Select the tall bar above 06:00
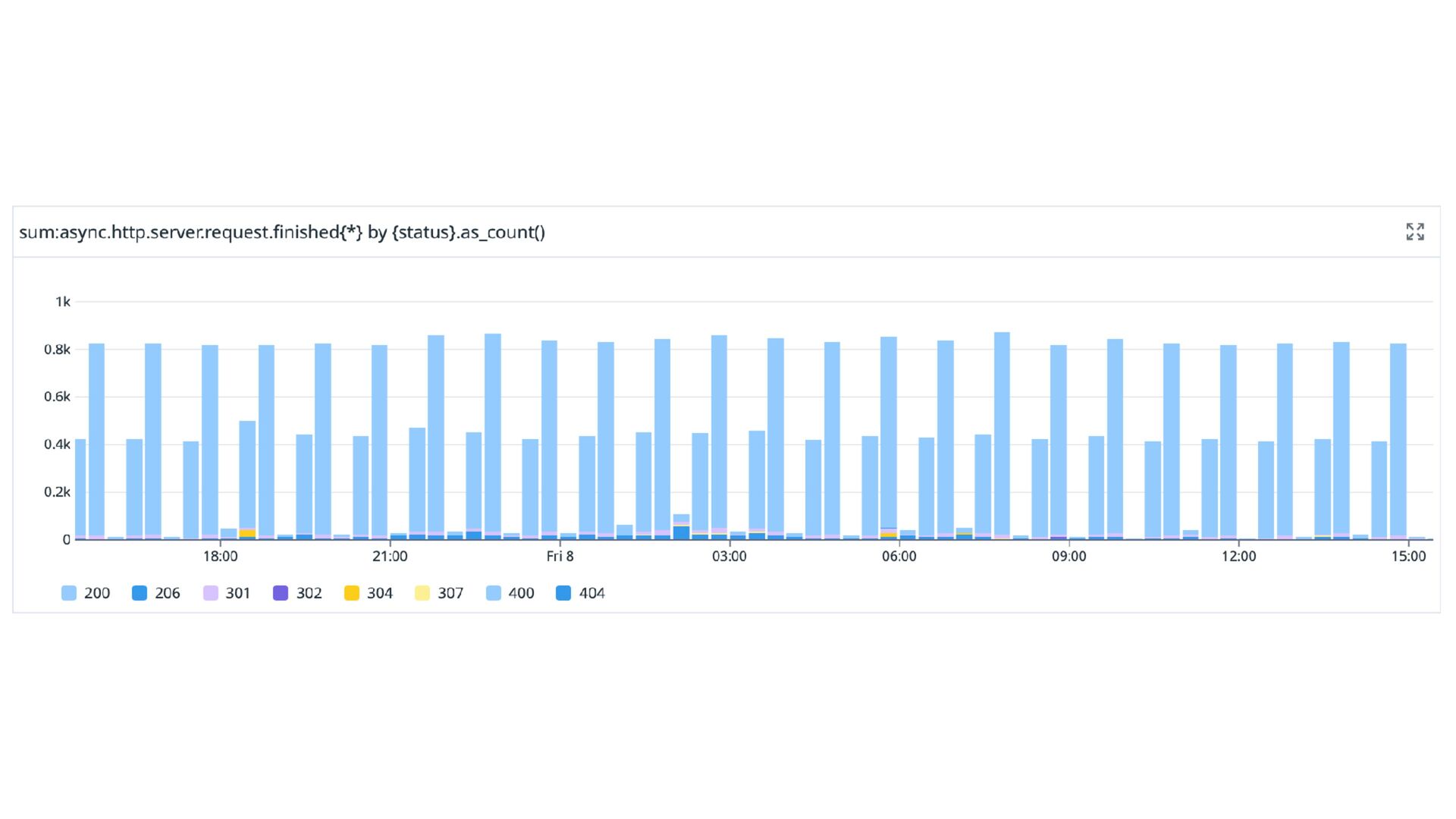 [889, 432]
